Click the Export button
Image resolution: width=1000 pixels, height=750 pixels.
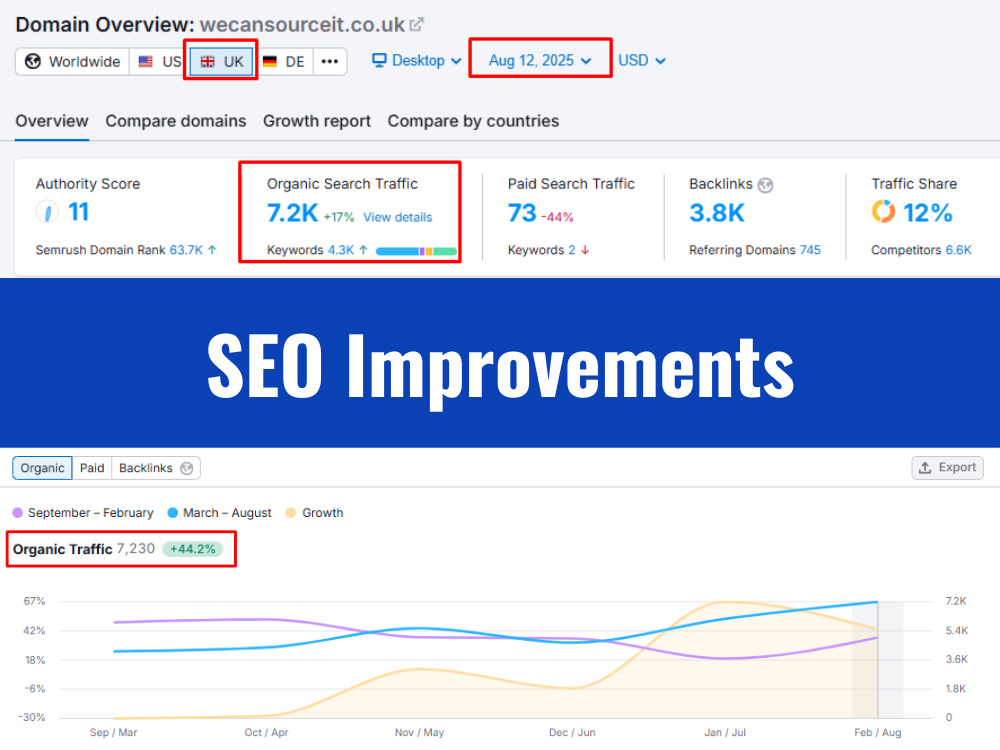947,467
